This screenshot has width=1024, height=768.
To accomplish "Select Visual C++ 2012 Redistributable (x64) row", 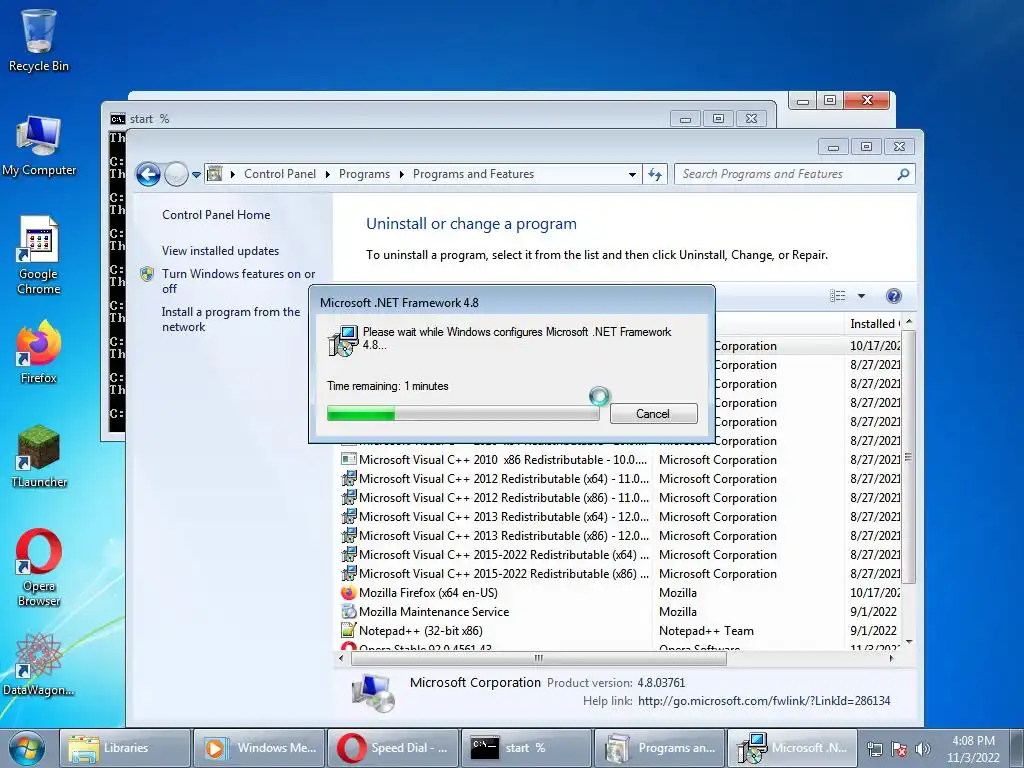I will (620, 479).
